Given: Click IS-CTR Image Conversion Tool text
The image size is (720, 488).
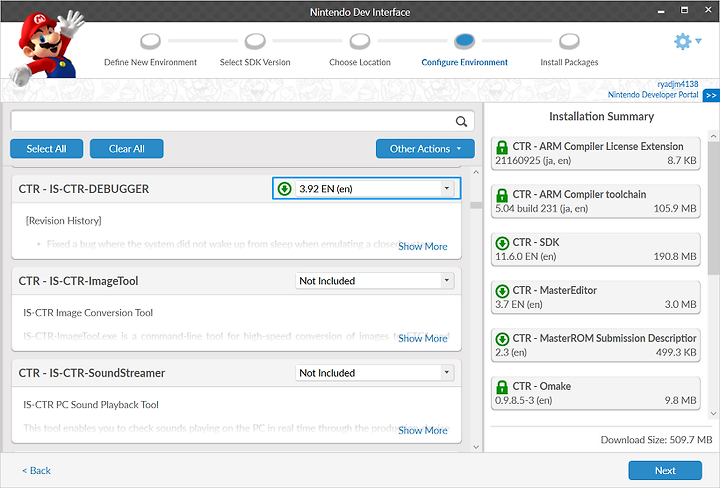Looking at the screenshot, I should [88, 313].
